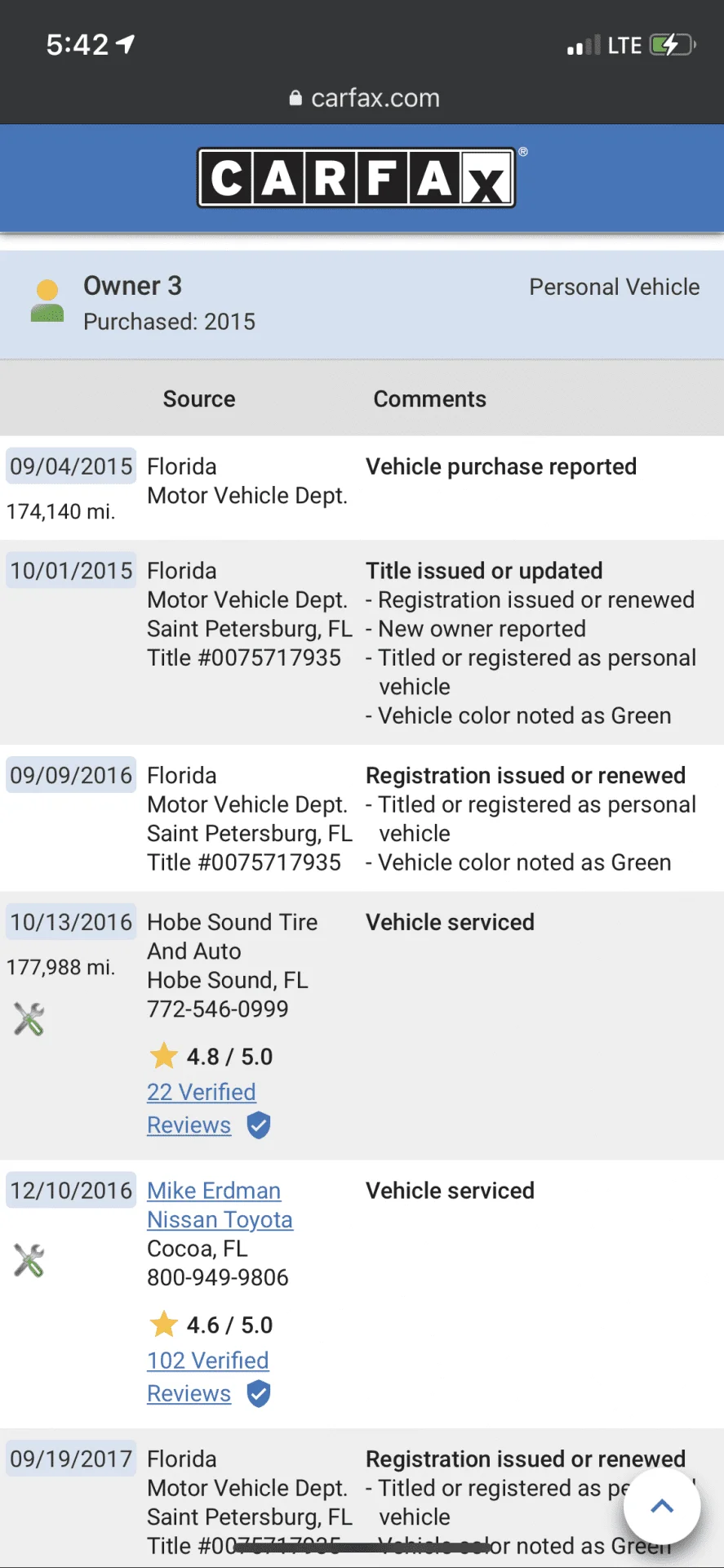The width and height of the screenshot is (724, 1568).
Task: Tap the star beside the 4.6 / 5.0 rating
Action: point(164,1324)
